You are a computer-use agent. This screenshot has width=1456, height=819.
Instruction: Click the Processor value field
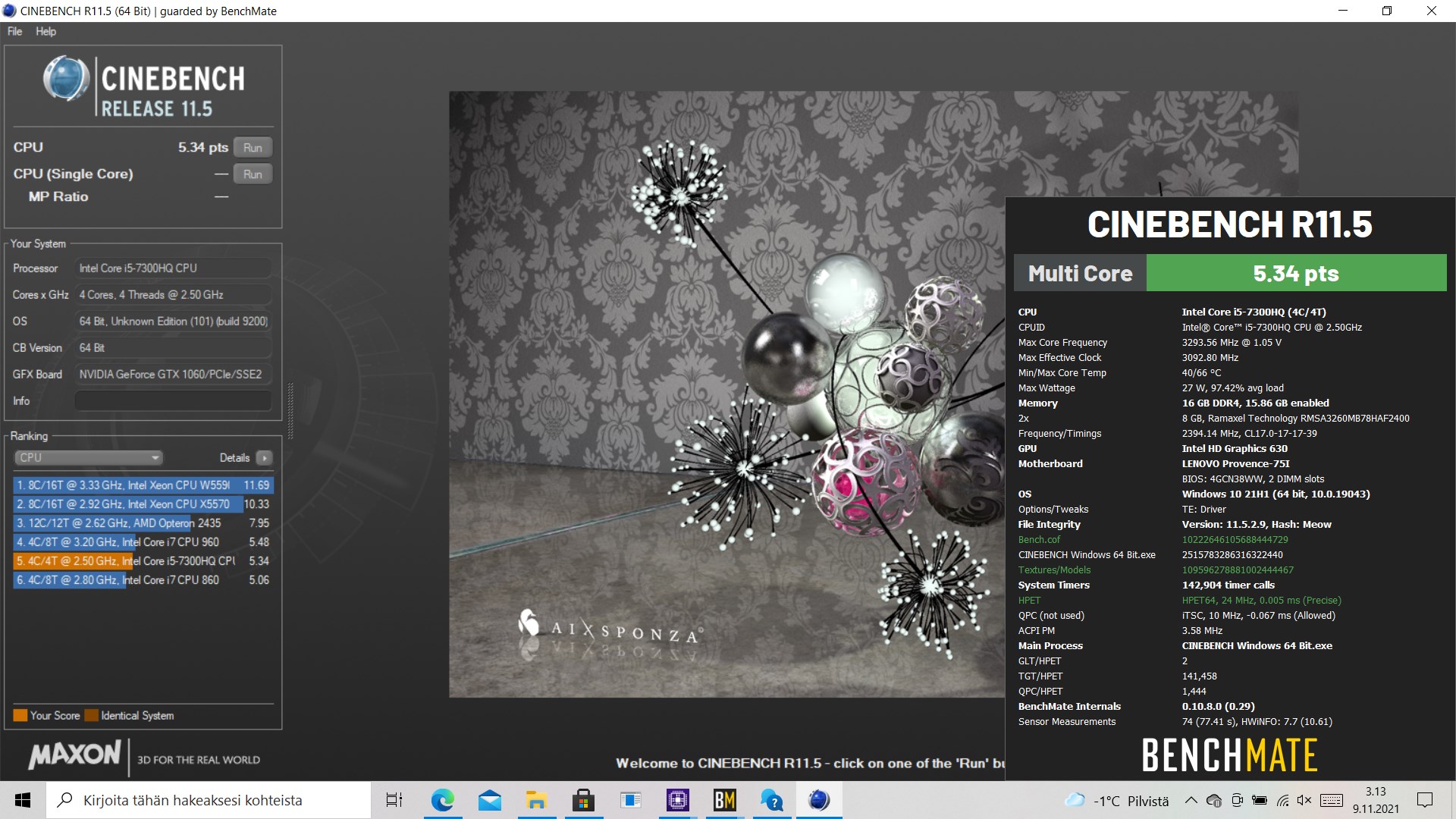(x=173, y=268)
